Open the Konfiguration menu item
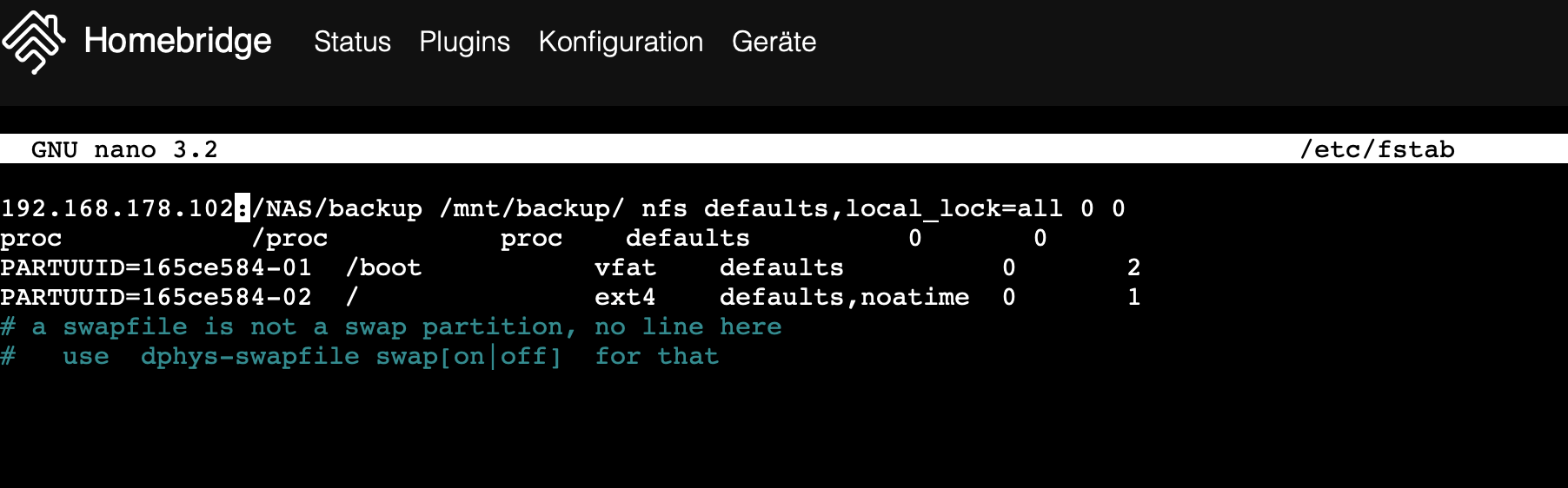The height and width of the screenshot is (488, 1568). (x=621, y=42)
